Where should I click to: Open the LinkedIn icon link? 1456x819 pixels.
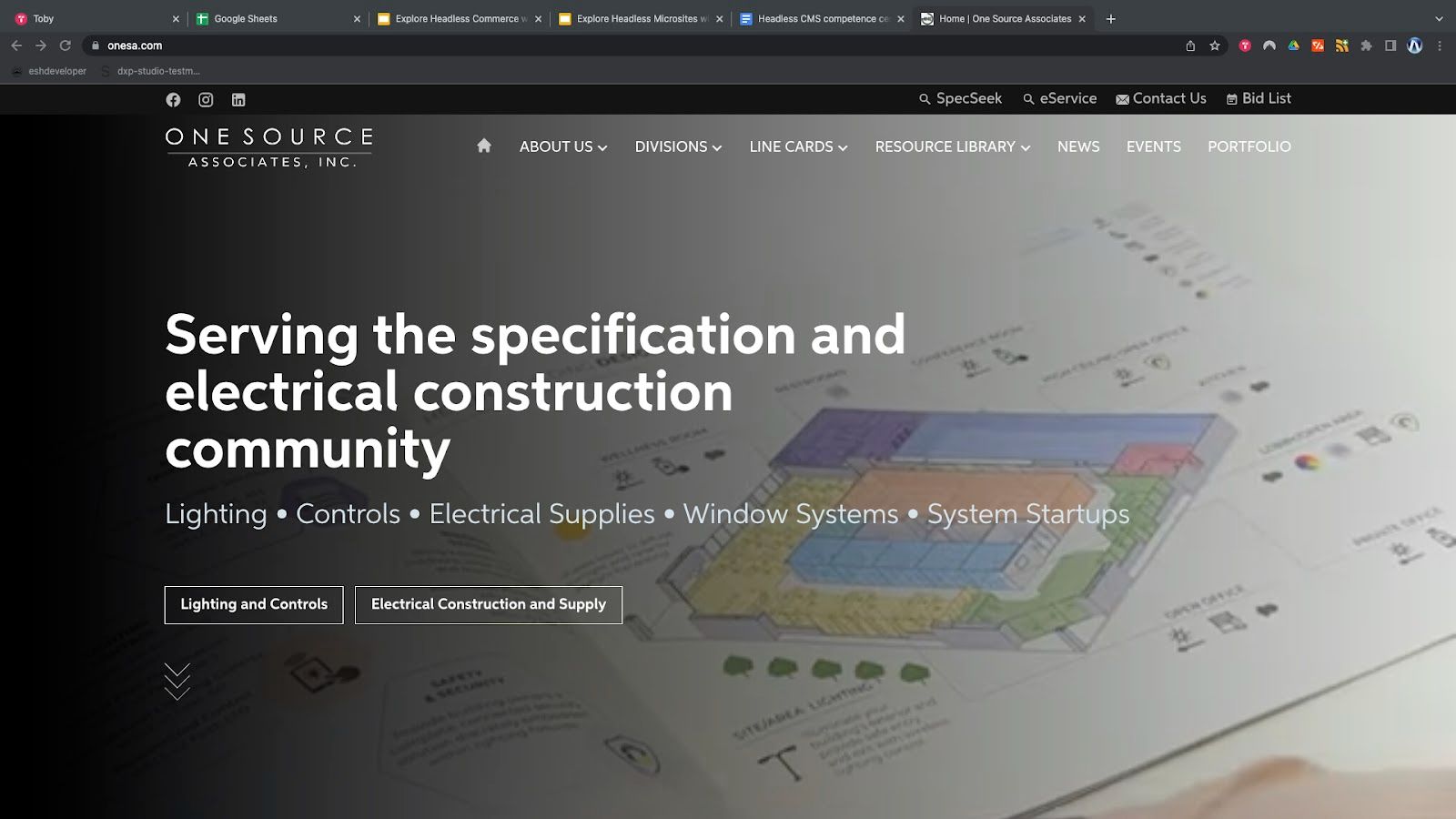[238, 100]
